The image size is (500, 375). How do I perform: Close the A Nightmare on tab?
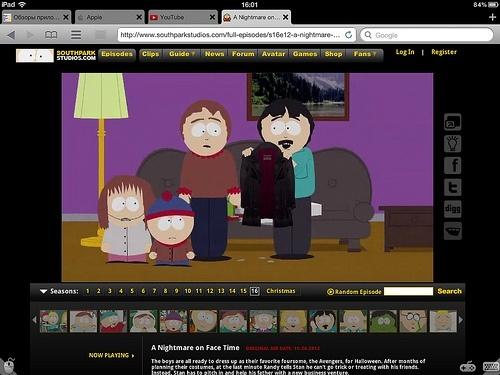[x=286, y=17]
